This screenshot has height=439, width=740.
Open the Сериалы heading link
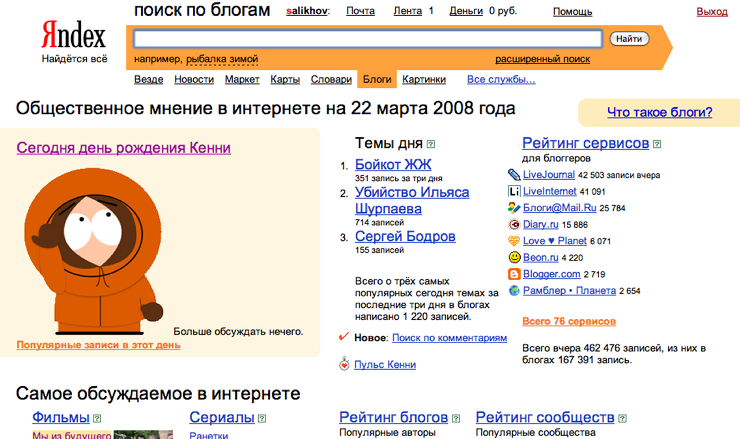click(222, 417)
